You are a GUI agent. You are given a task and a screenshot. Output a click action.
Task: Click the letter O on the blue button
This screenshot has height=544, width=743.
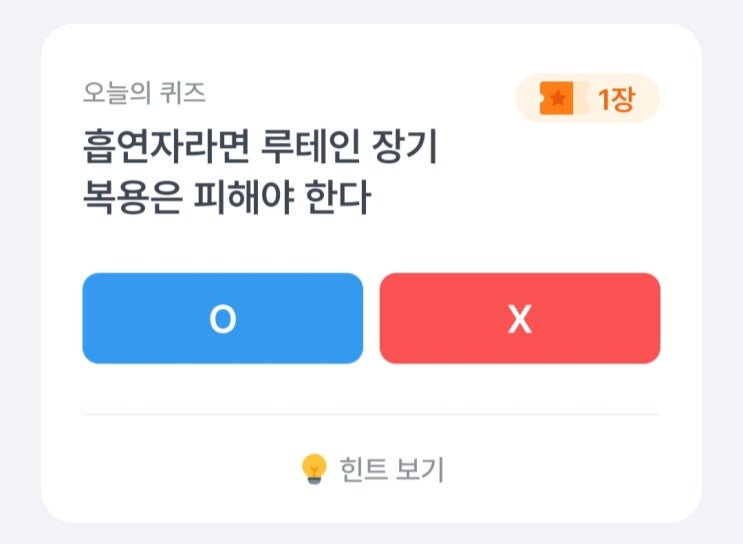pyautogui.click(x=222, y=318)
